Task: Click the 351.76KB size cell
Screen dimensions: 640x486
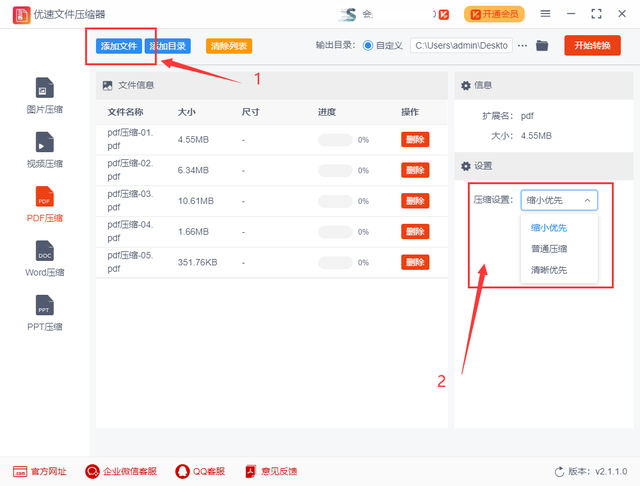Action: (197, 262)
